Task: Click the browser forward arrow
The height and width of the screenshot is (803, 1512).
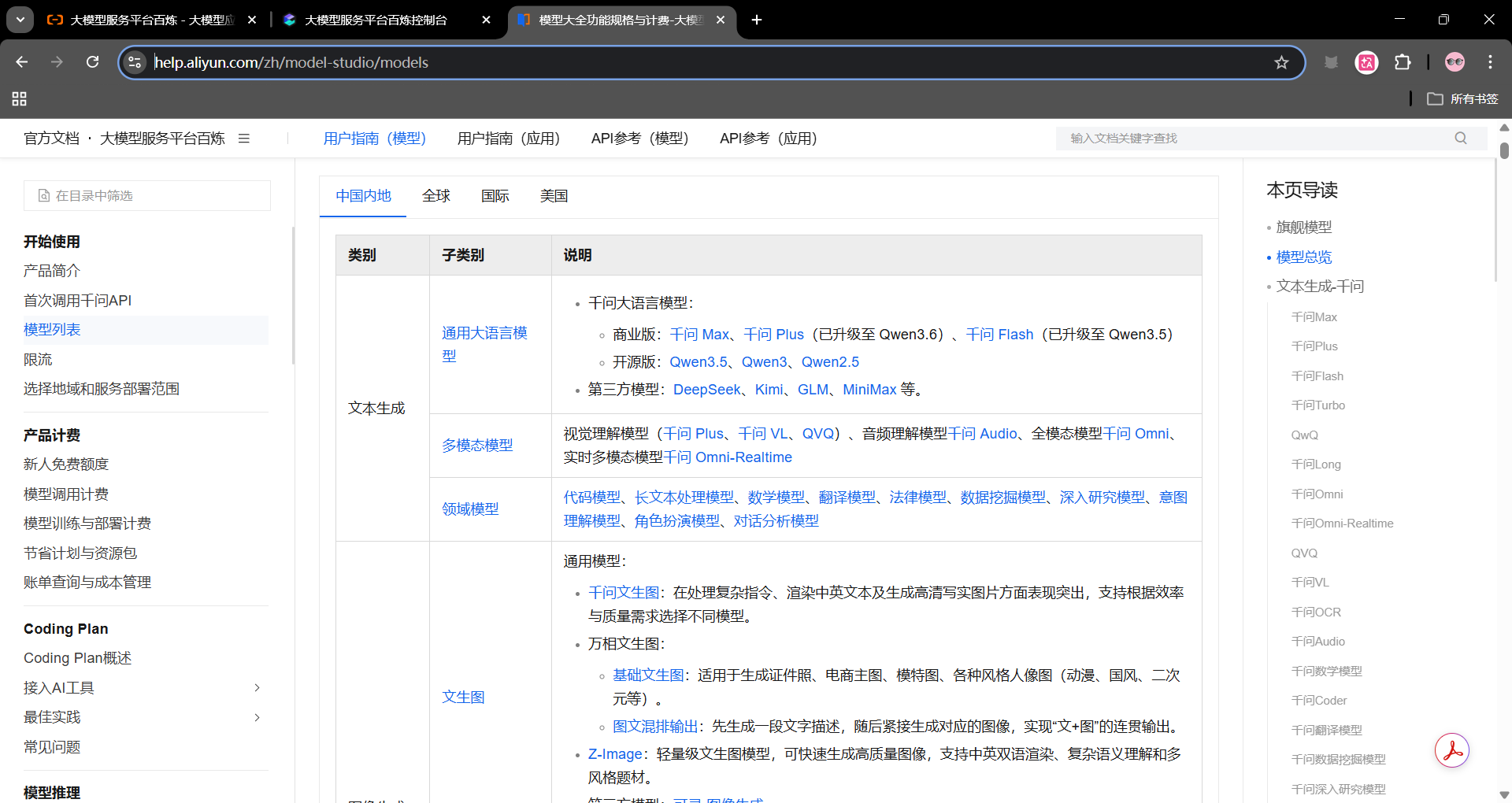Action: point(57,62)
